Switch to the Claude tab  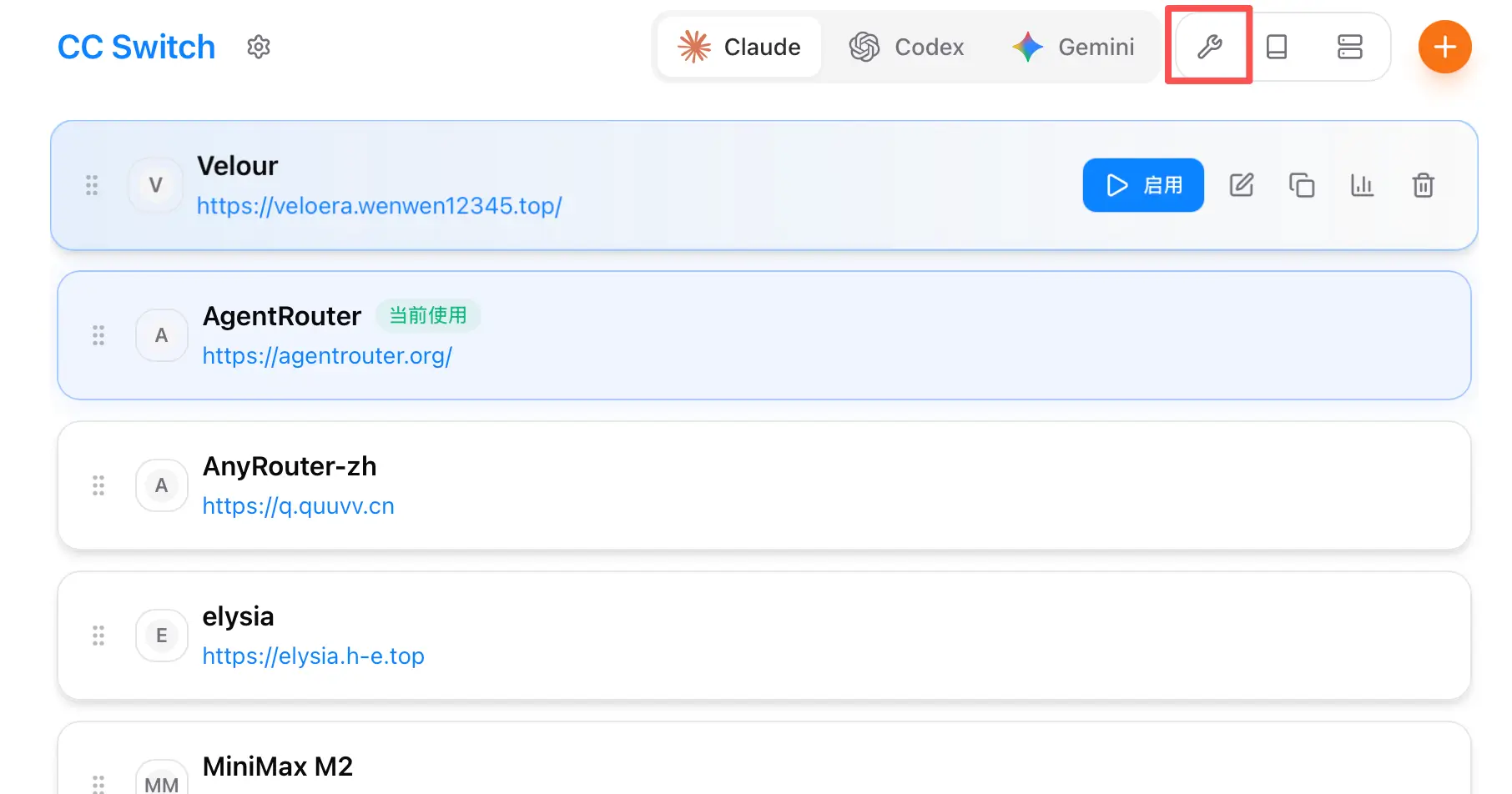point(739,47)
